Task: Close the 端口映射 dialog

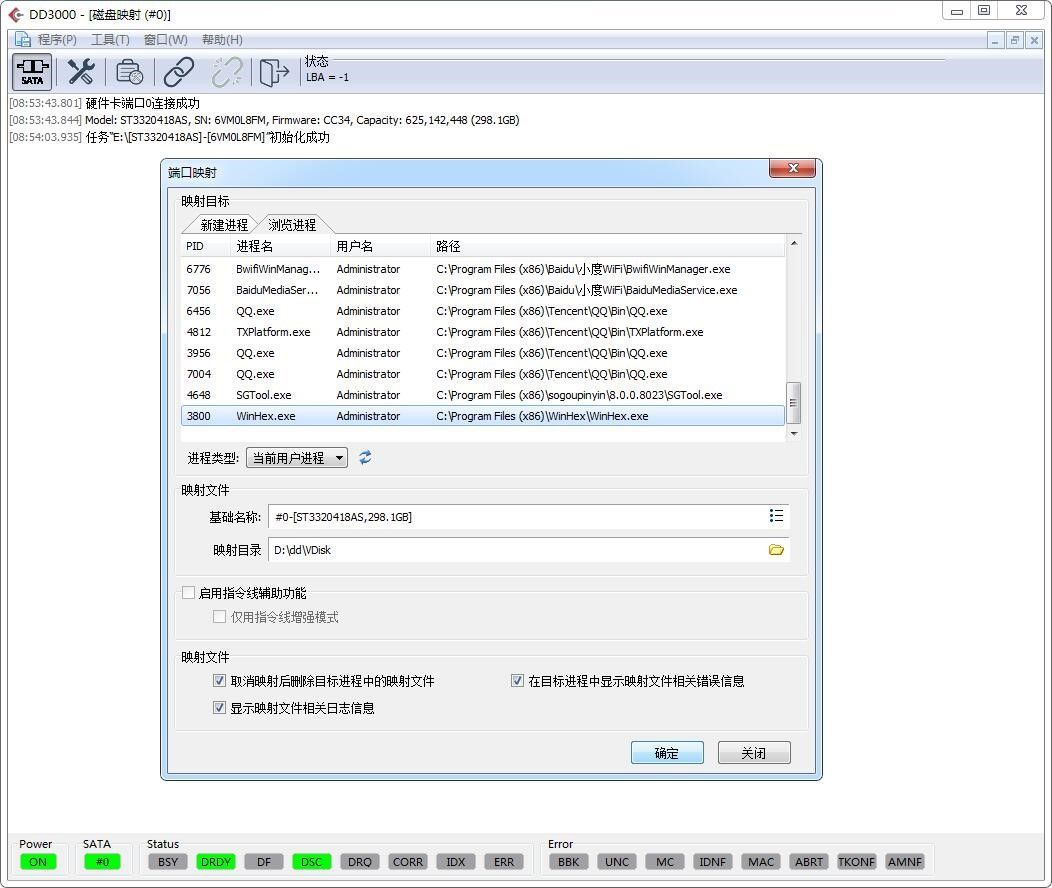Action: pos(792,168)
